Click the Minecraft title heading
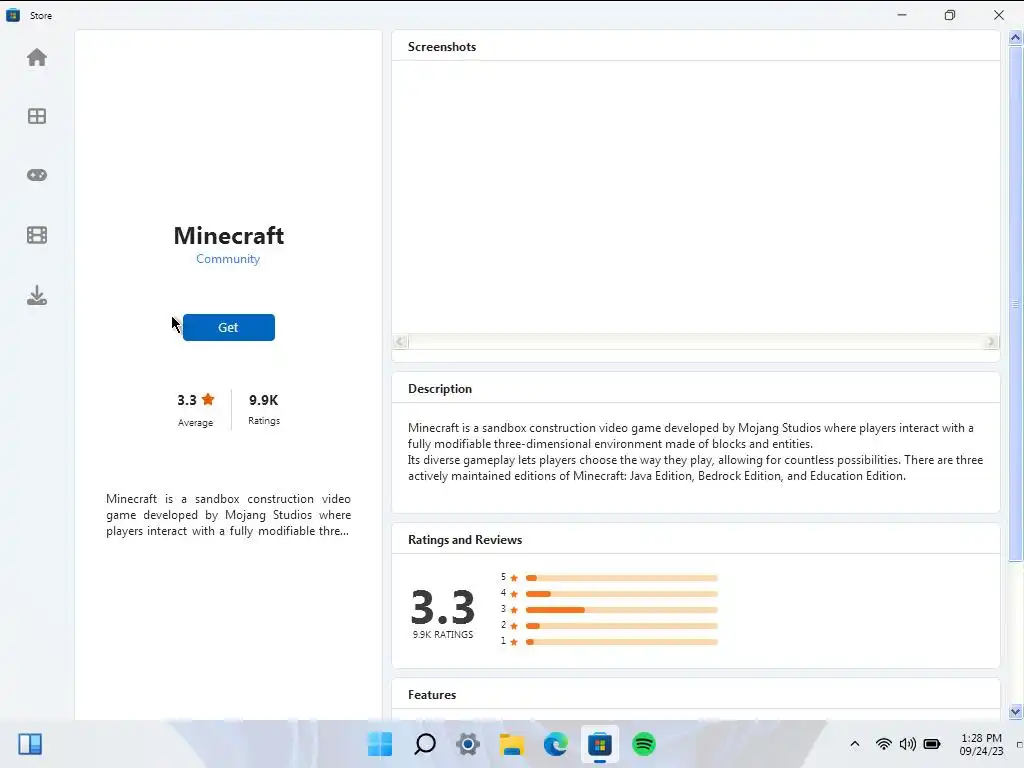The width and height of the screenshot is (1024, 768). (229, 235)
